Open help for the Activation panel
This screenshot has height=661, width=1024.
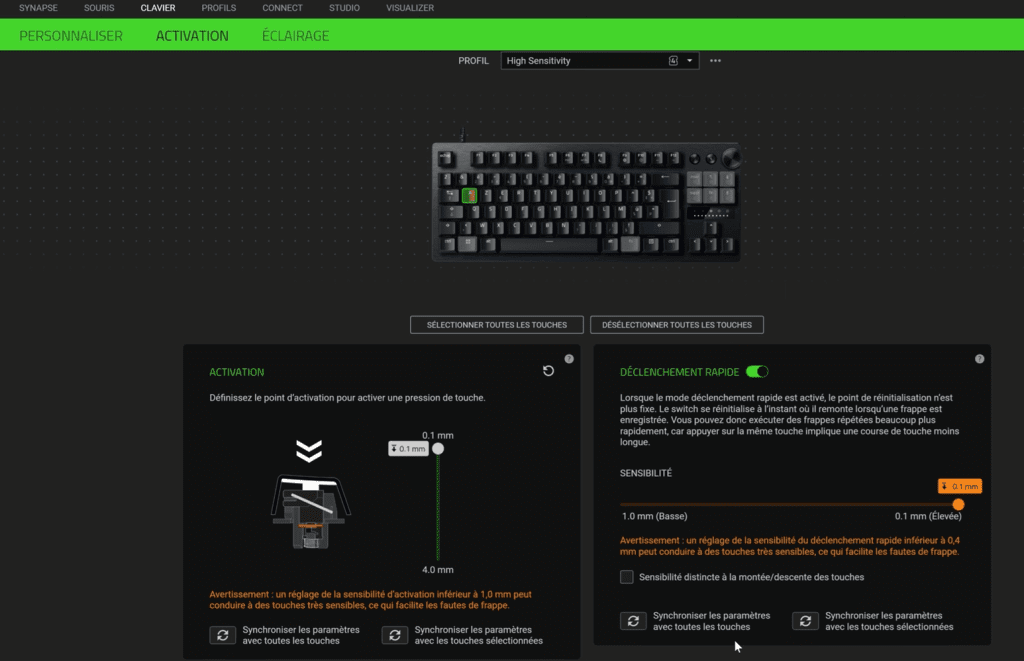[569, 359]
